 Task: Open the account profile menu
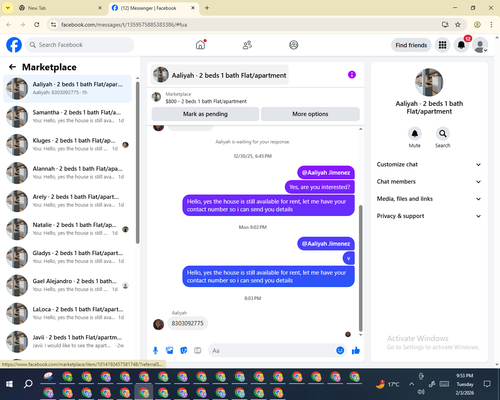point(480,45)
